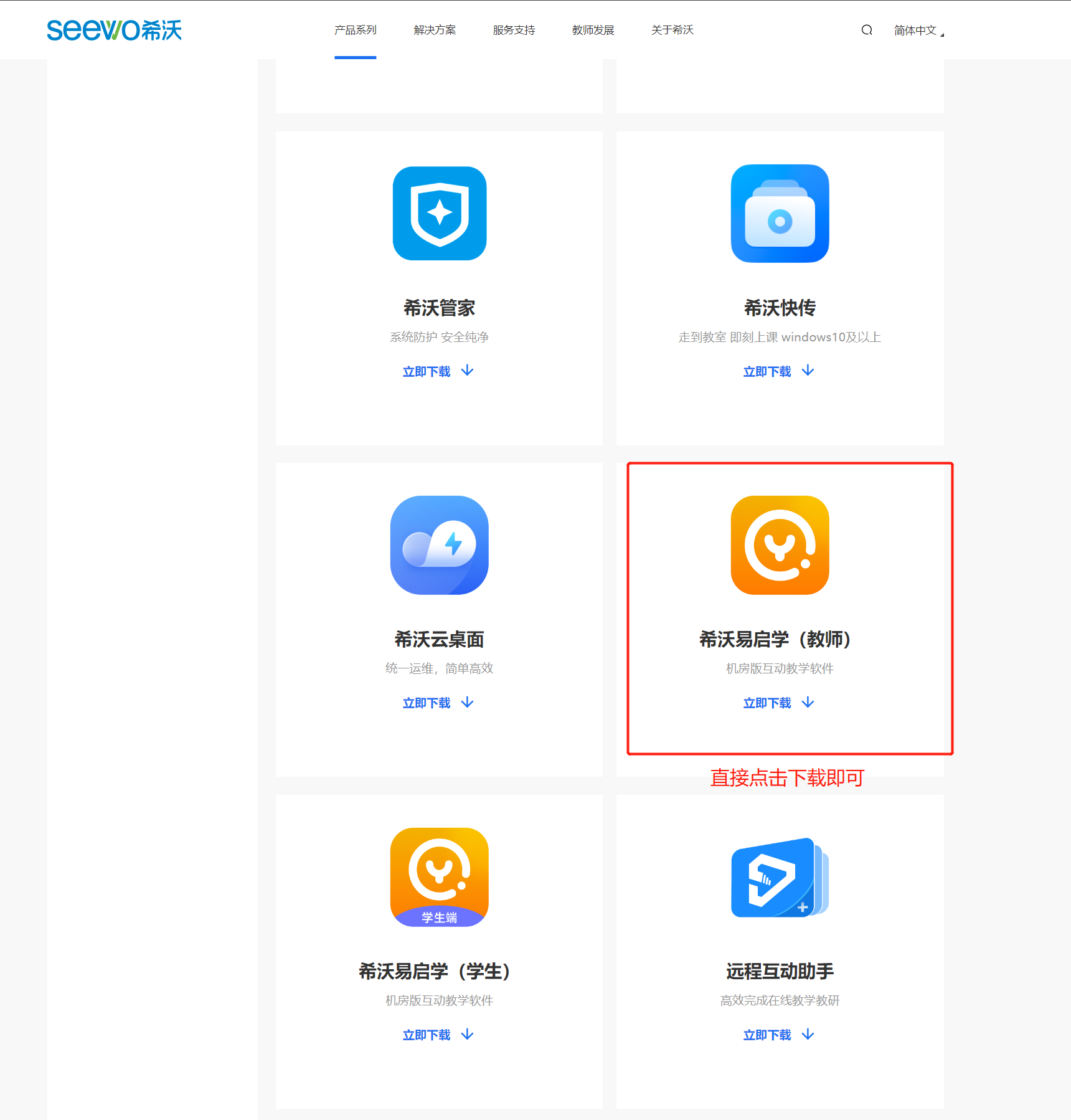
Task: Click 立即下载 link for 希沃易启学（教师）
Action: [x=767, y=703]
